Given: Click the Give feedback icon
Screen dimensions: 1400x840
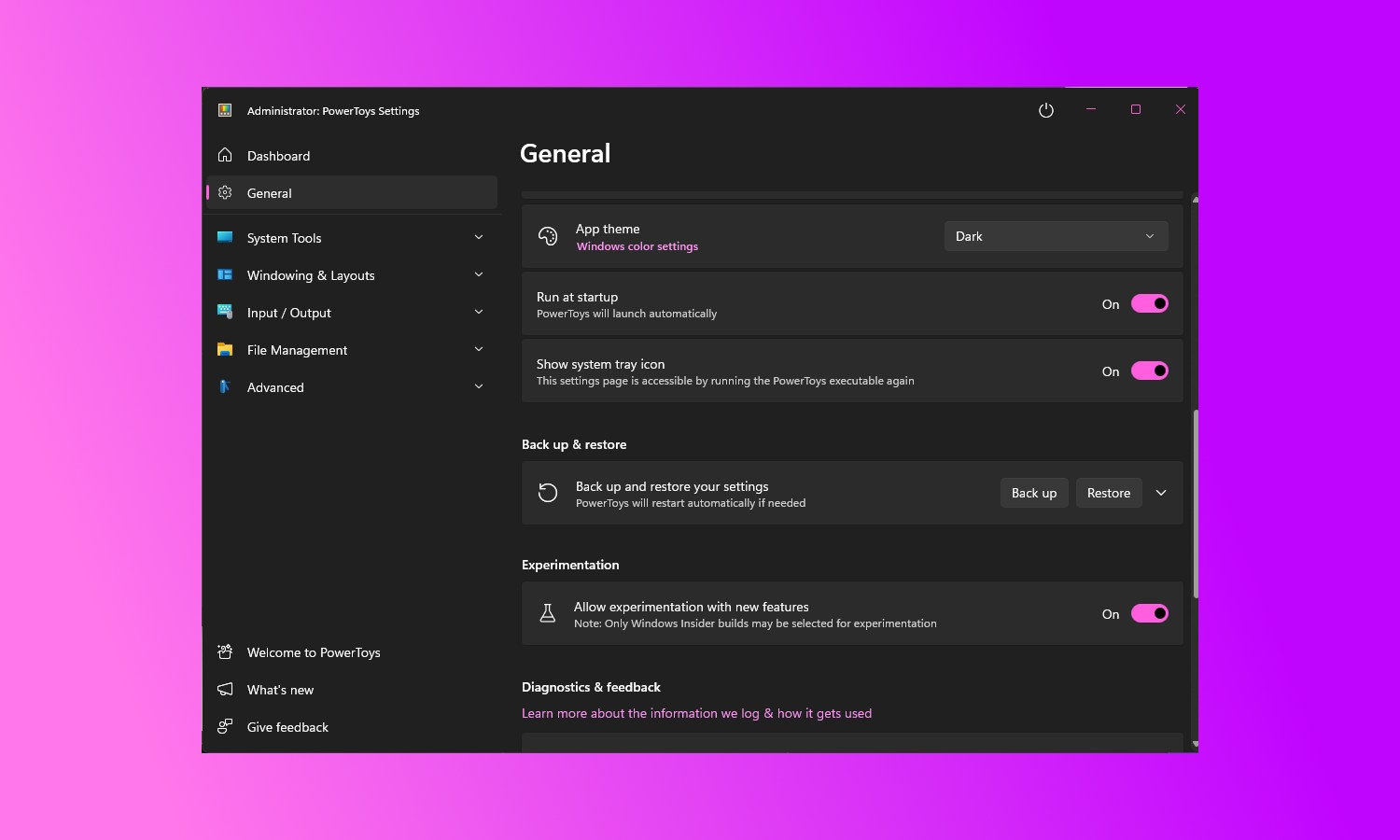Looking at the screenshot, I should coord(225,726).
